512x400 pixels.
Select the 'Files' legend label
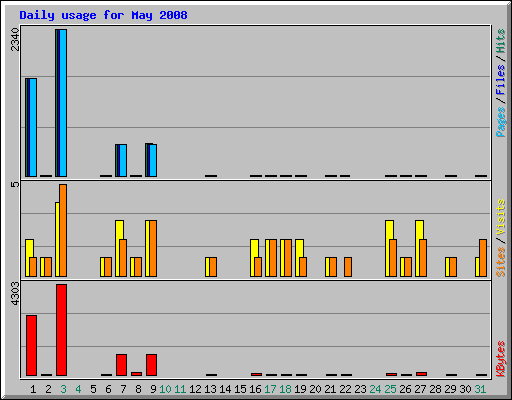[x=501, y=80]
